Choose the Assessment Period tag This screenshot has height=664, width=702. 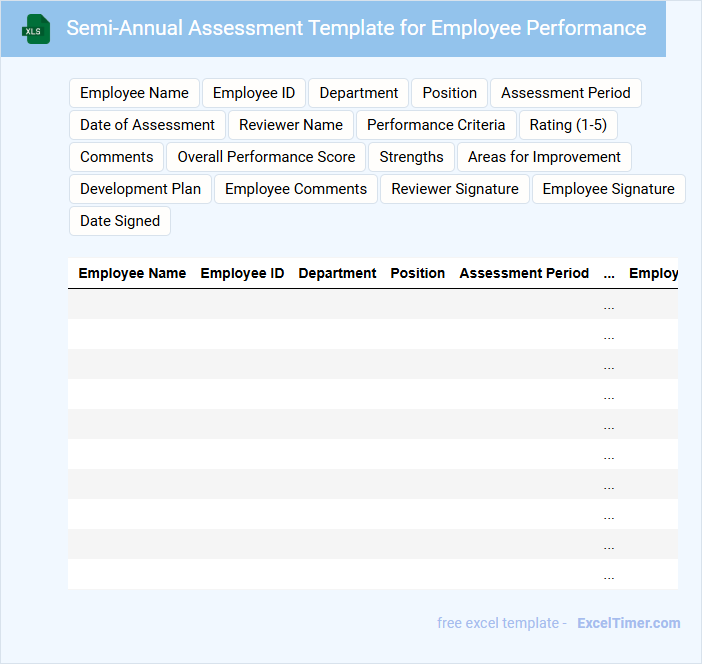click(566, 93)
